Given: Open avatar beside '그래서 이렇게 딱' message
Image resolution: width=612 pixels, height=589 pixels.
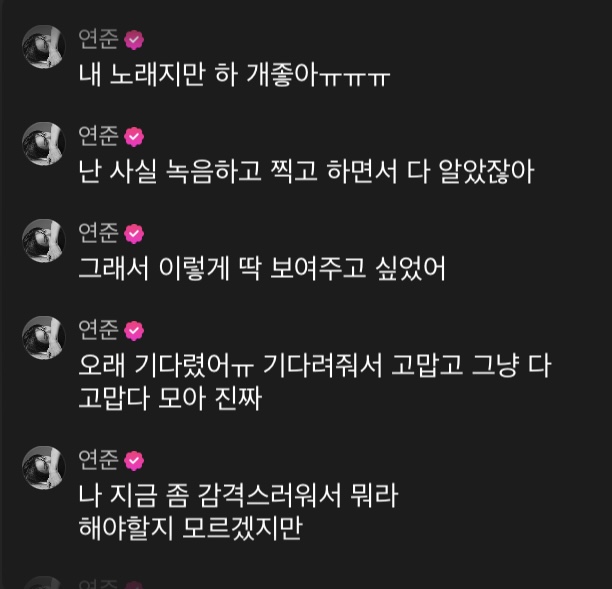Looking at the screenshot, I should click(43, 240).
